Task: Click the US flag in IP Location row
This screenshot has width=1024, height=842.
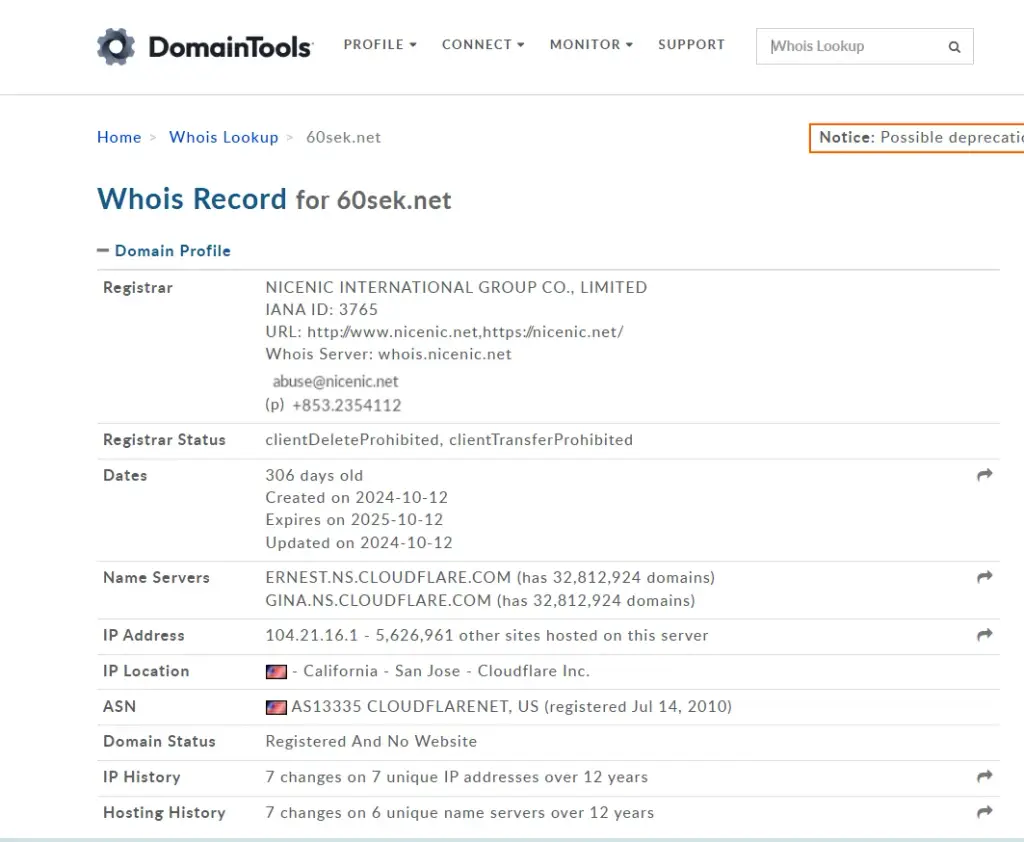Action: coord(276,672)
